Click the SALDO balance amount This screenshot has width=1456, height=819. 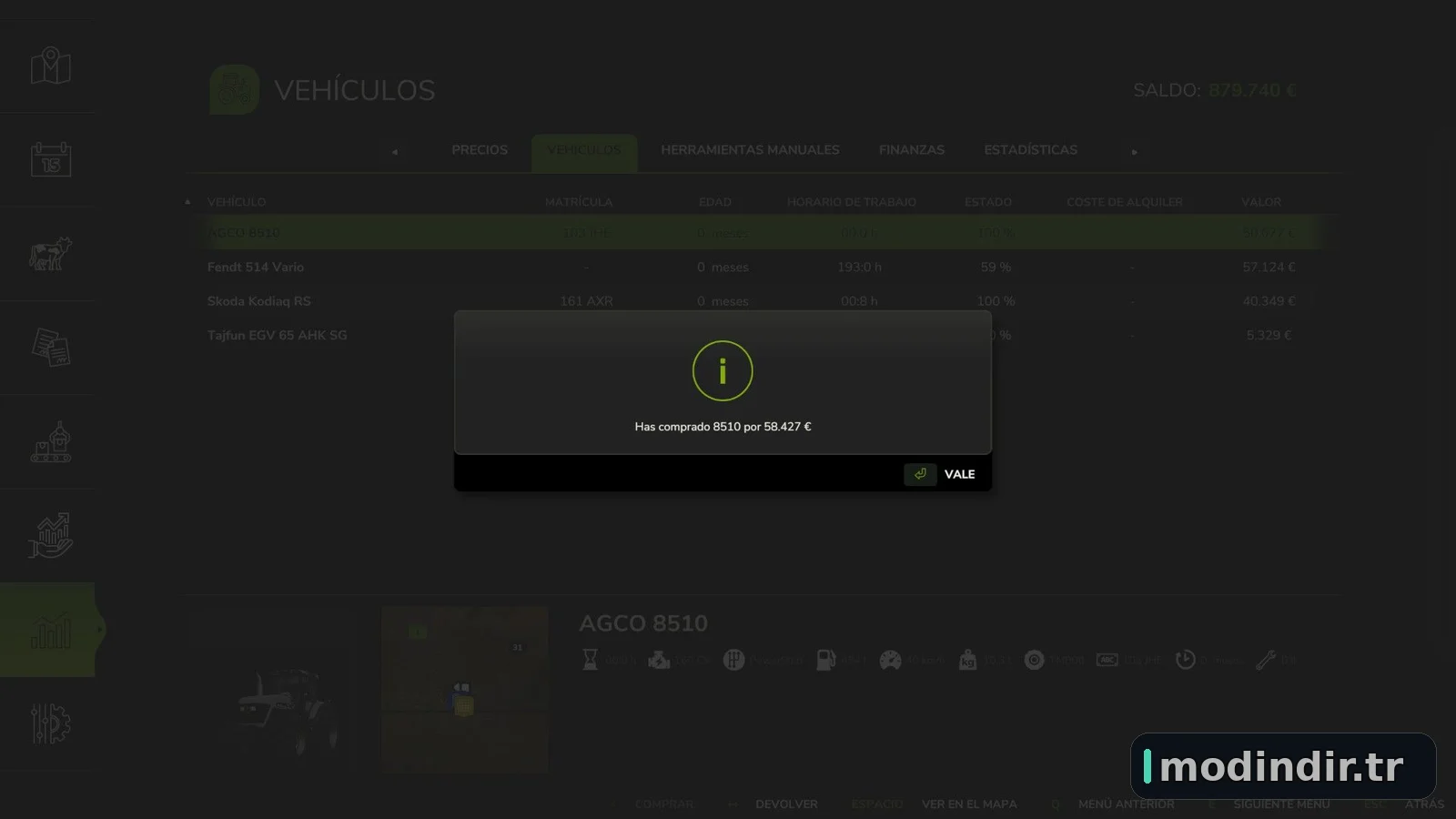point(1252,90)
